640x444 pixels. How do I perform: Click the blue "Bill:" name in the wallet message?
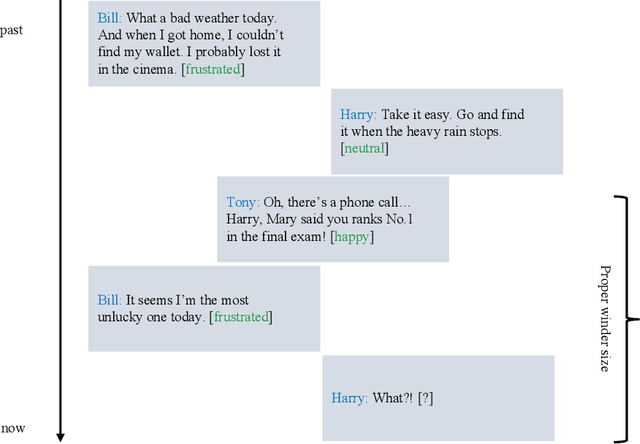click(x=112, y=19)
